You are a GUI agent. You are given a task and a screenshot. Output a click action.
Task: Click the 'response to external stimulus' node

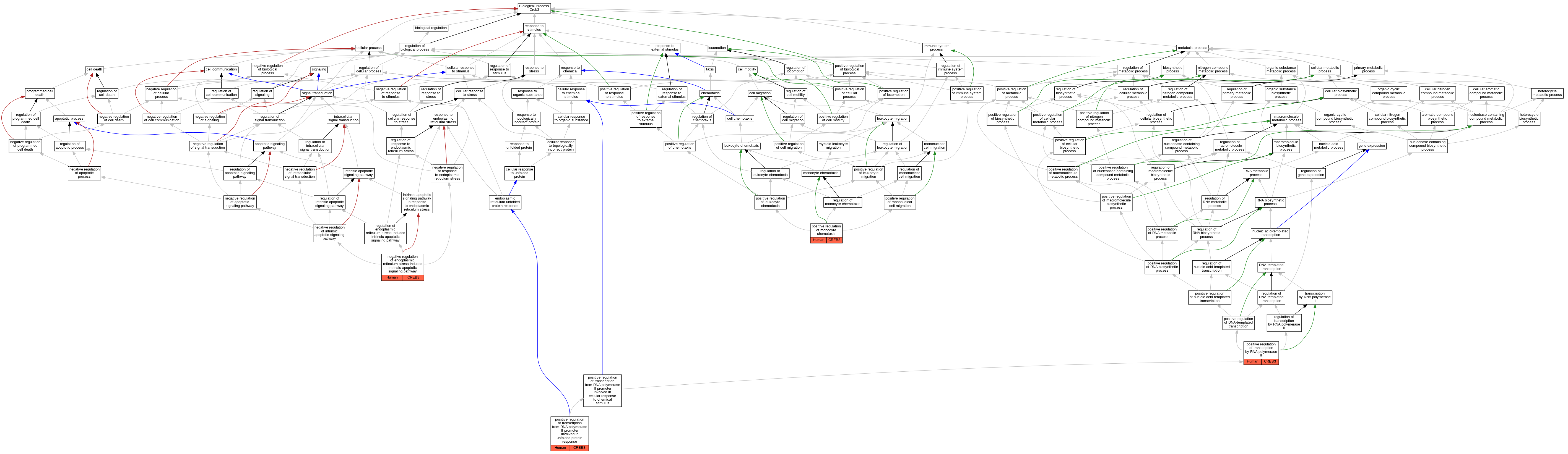point(665,48)
